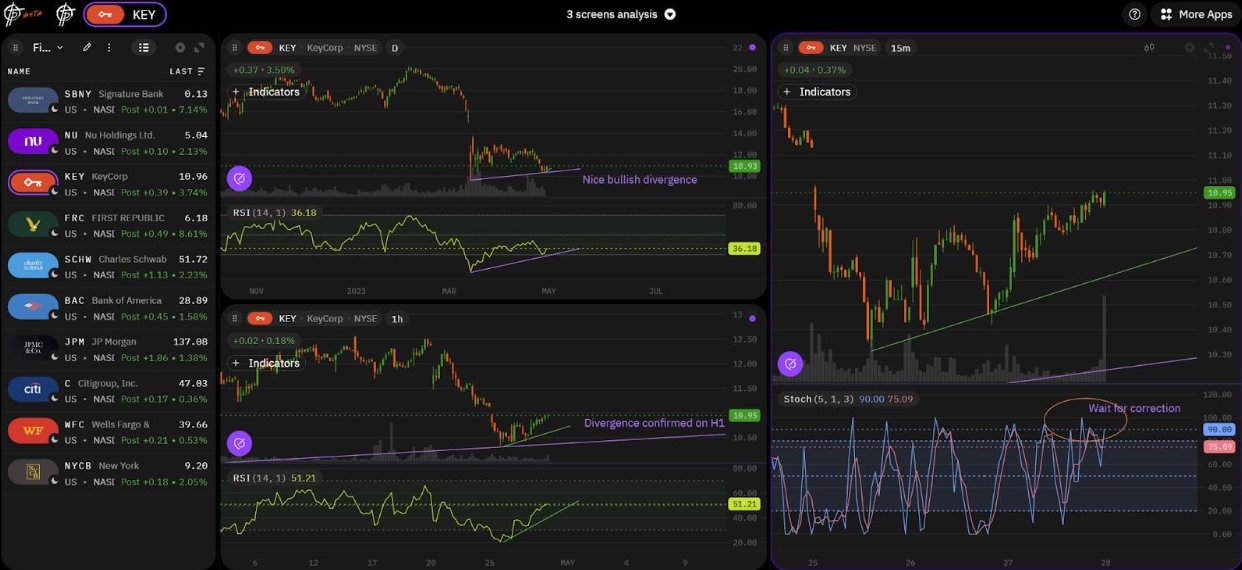Click the +0.04 · 0.37% change badge
The image size is (1242, 570).
click(x=815, y=70)
